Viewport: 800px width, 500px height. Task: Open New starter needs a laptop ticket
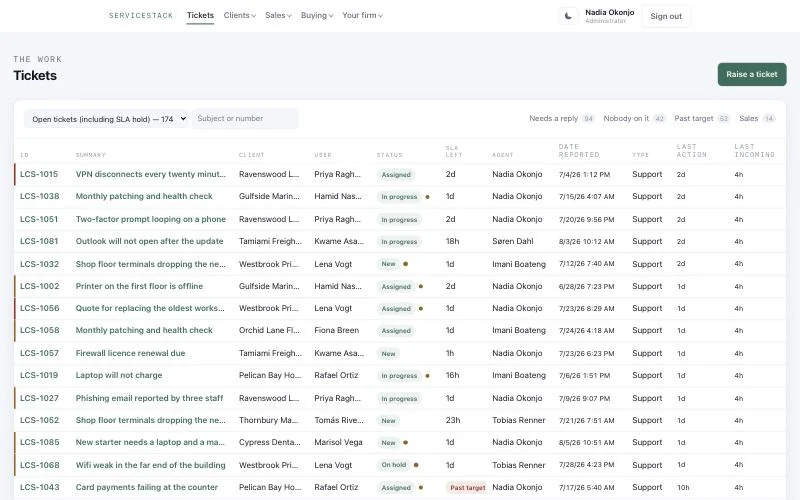[150, 442]
